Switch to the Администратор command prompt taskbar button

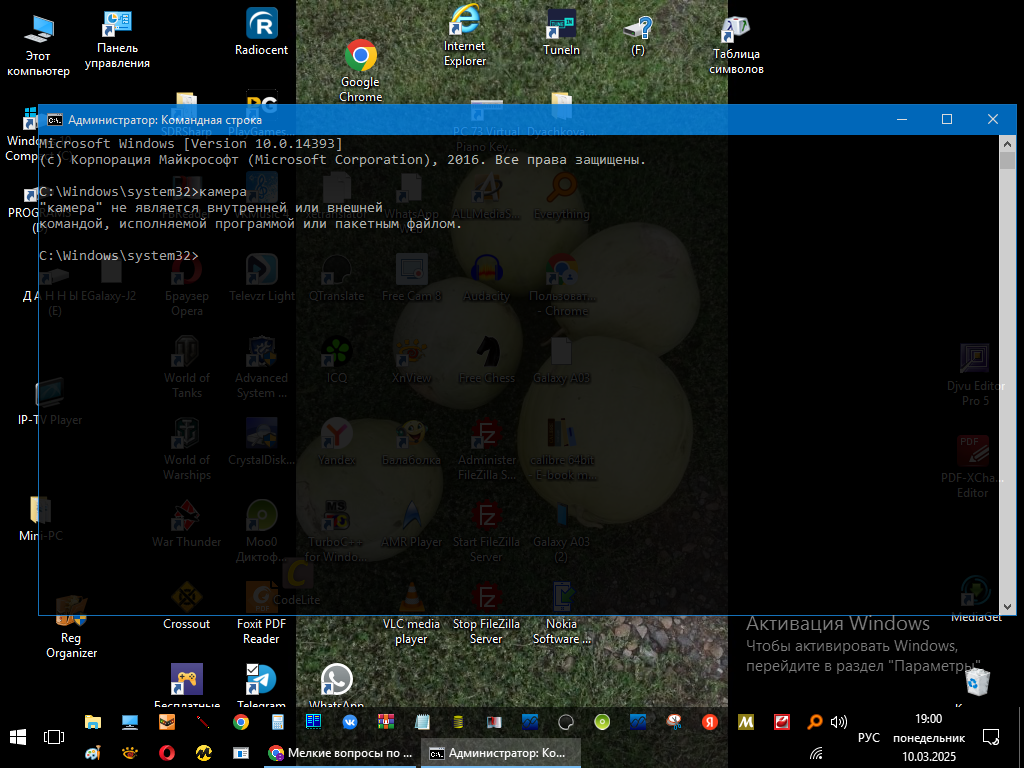coord(500,753)
